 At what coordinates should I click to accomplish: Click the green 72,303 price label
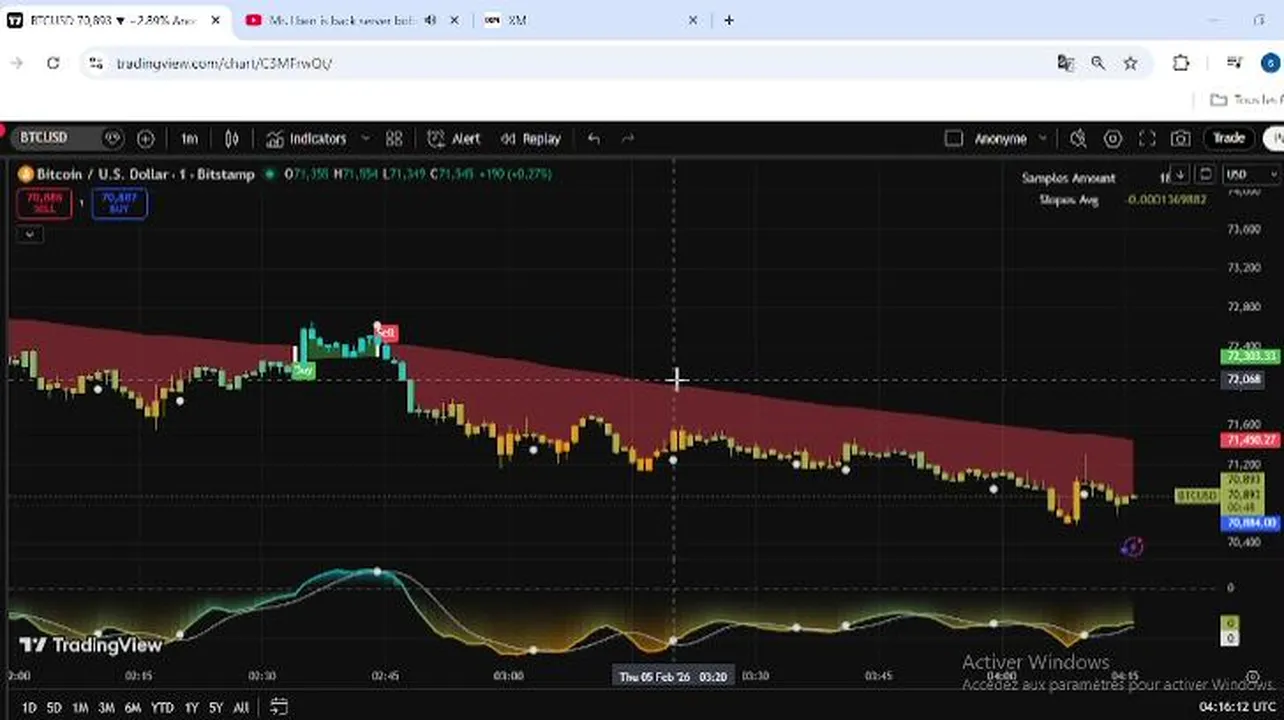[1251, 356]
